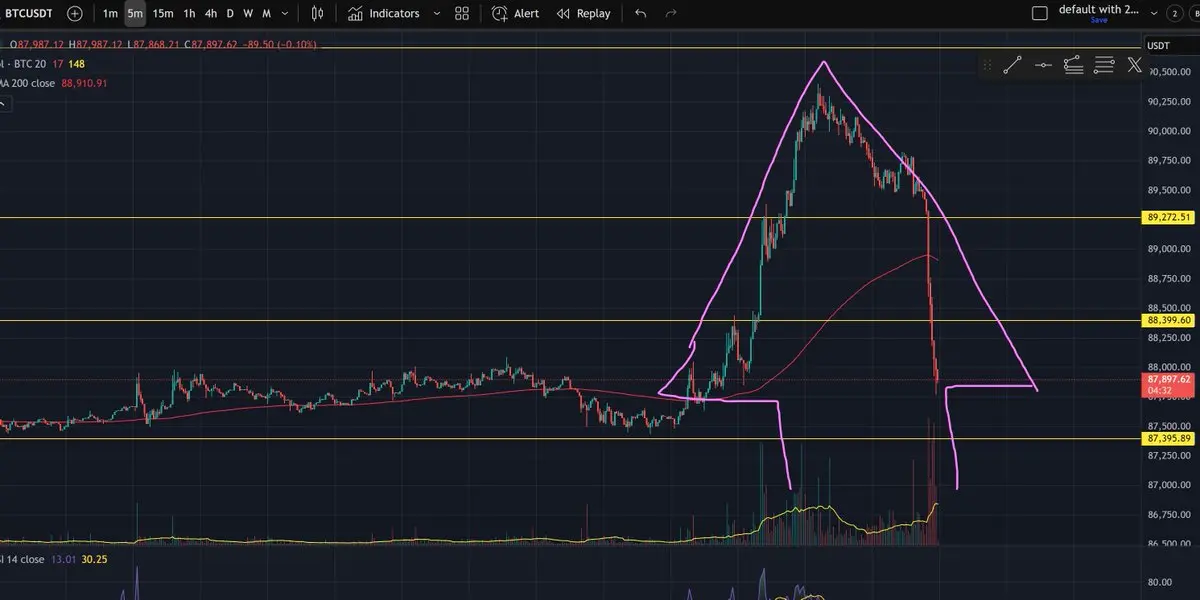This screenshot has width=1200, height=600.
Task: Expand the manage layouts chevron
Action: tap(1155, 13)
